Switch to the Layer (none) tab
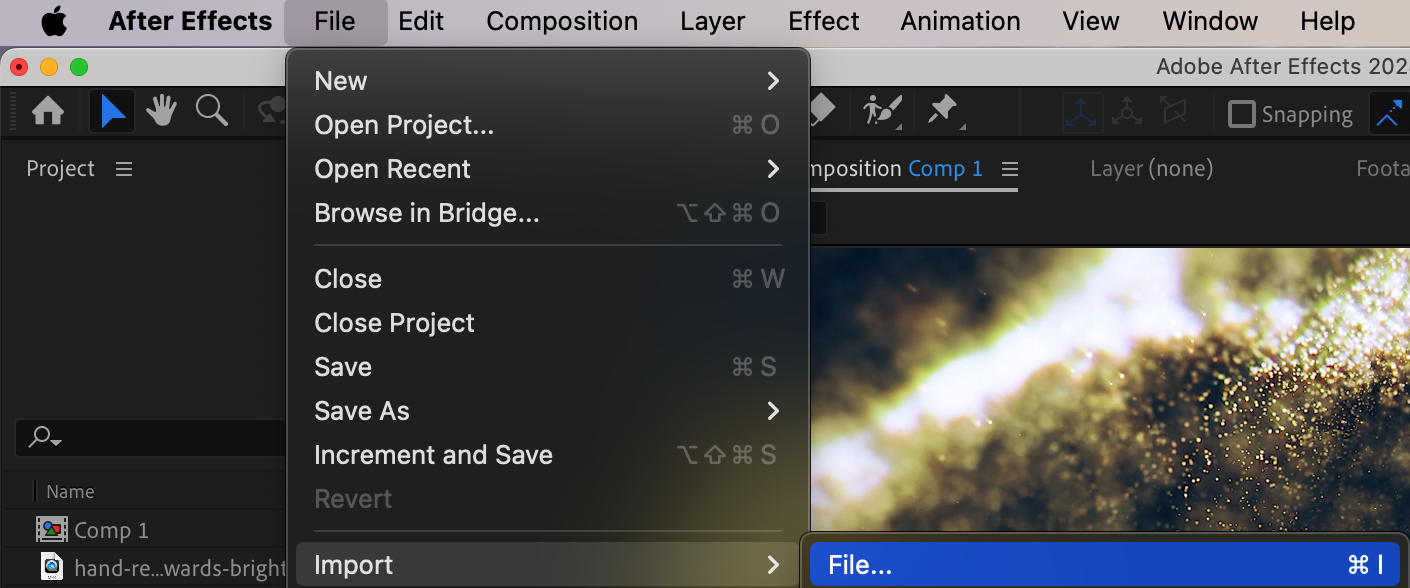1410x588 pixels. point(1151,169)
